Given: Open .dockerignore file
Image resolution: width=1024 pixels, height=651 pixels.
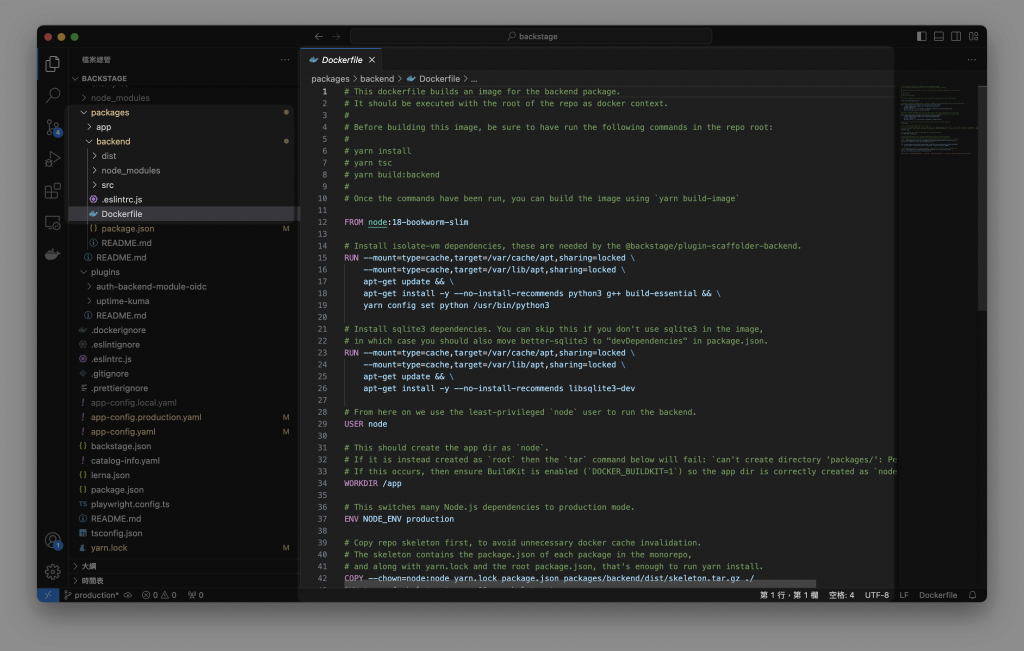Looking at the screenshot, I should (x=118, y=330).
